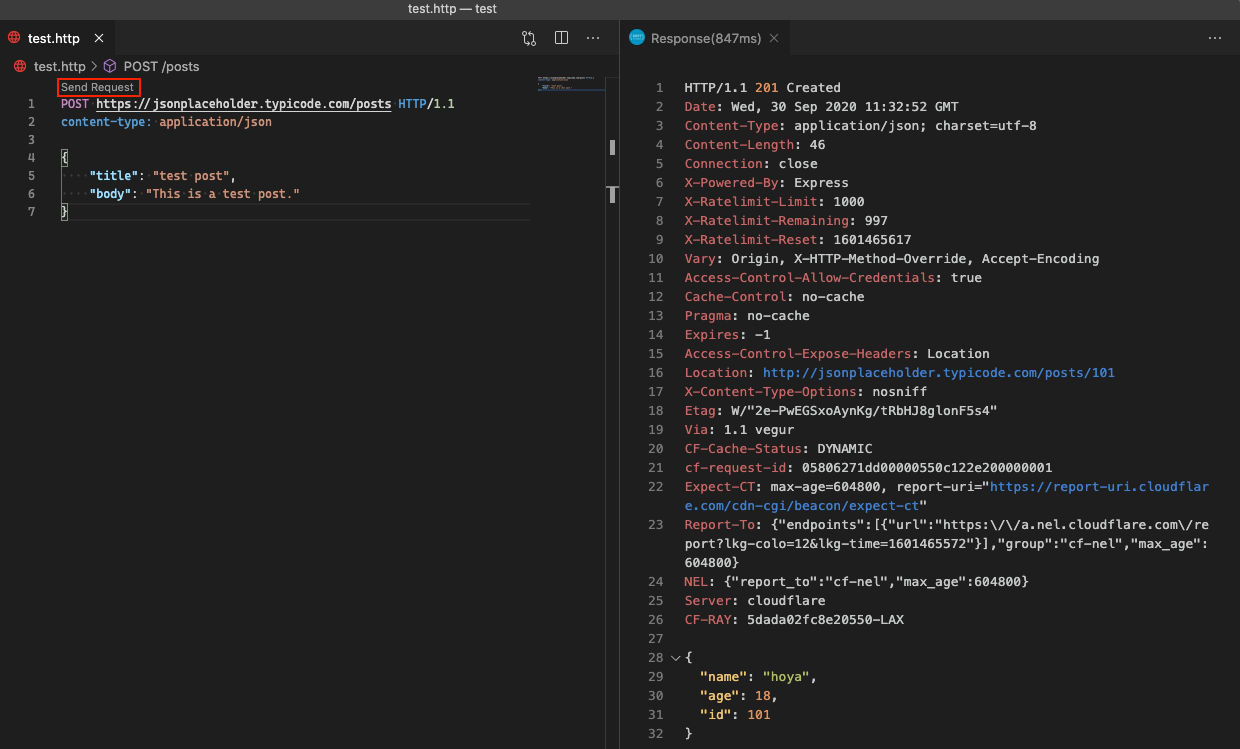Open the response panel's more actions menu
This screenshot has height=749, width=1240.
click(1215, 38)
